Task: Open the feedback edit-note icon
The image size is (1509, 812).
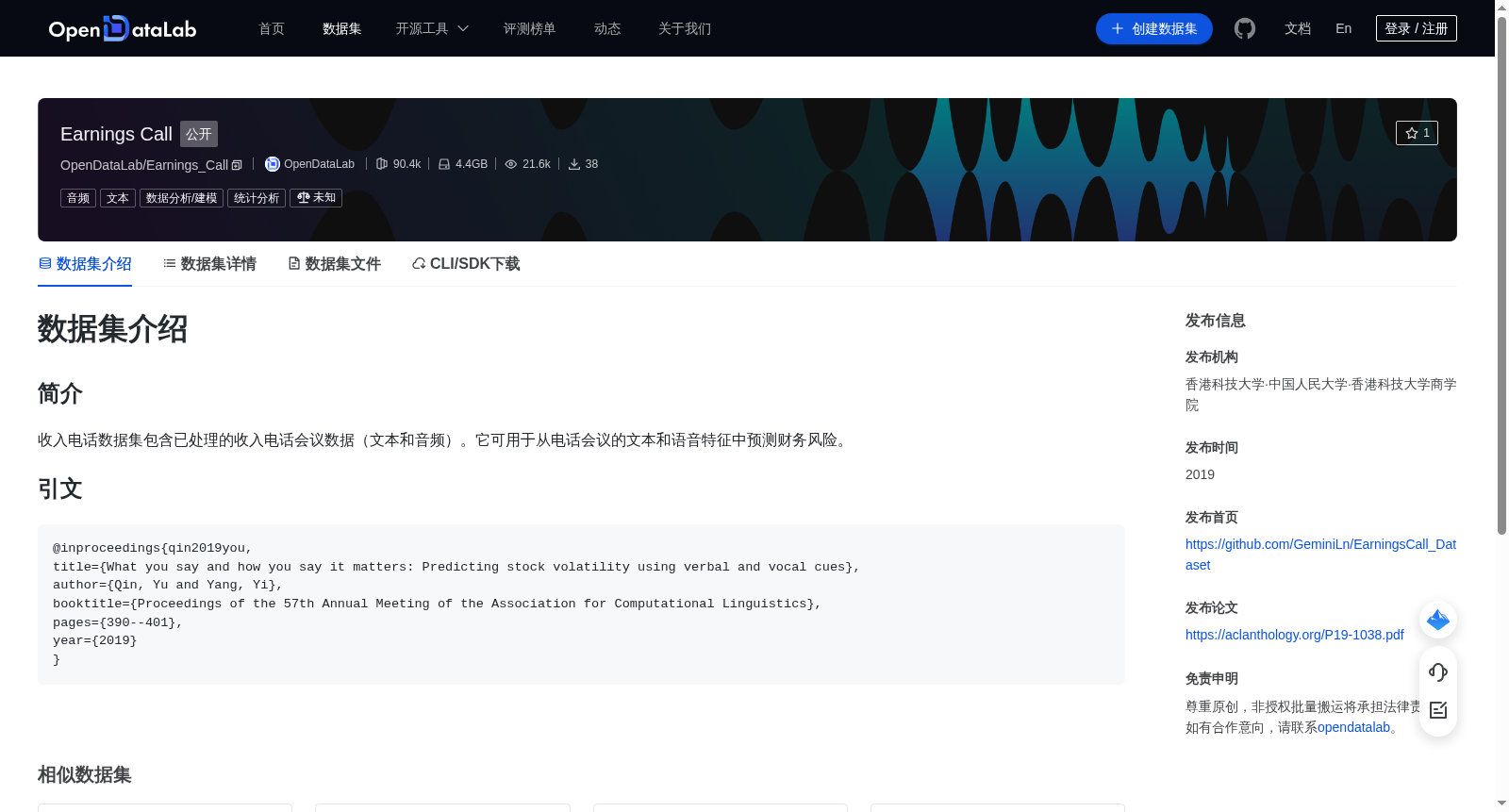Action: coord(1438,710)
